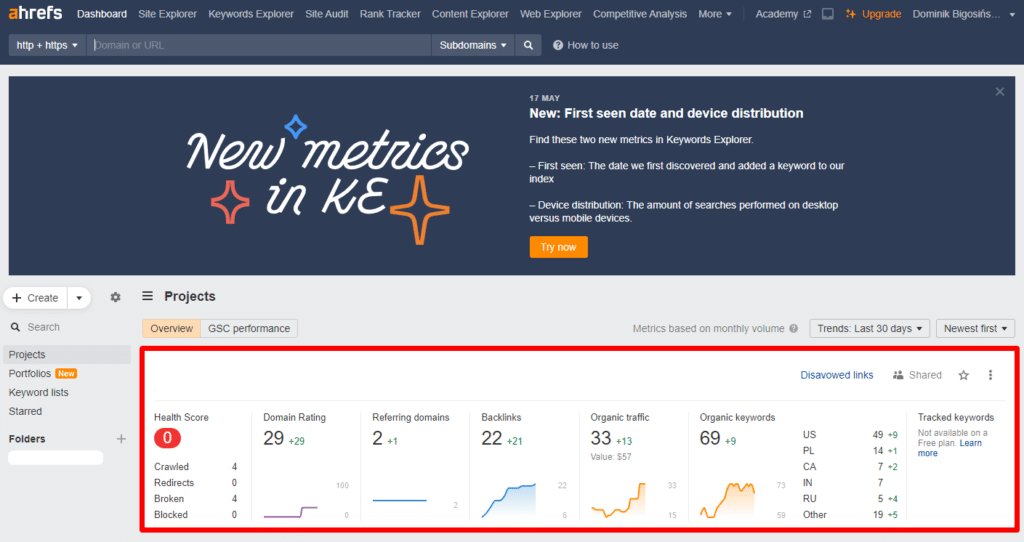Click the US country keywords row
The image size is (1024, 542).
[850, 435]
